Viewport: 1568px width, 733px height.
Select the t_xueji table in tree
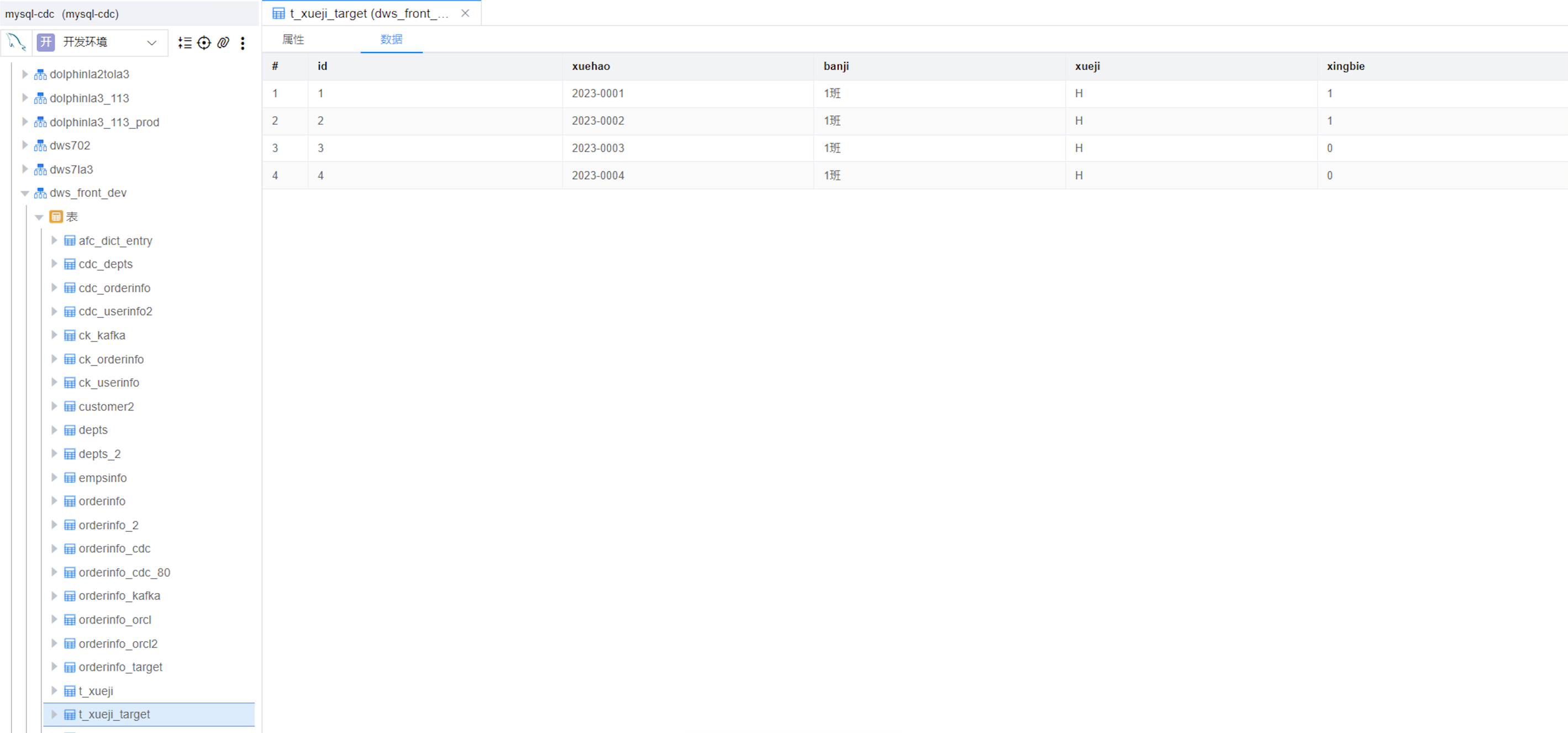click(x=96, y=690)
